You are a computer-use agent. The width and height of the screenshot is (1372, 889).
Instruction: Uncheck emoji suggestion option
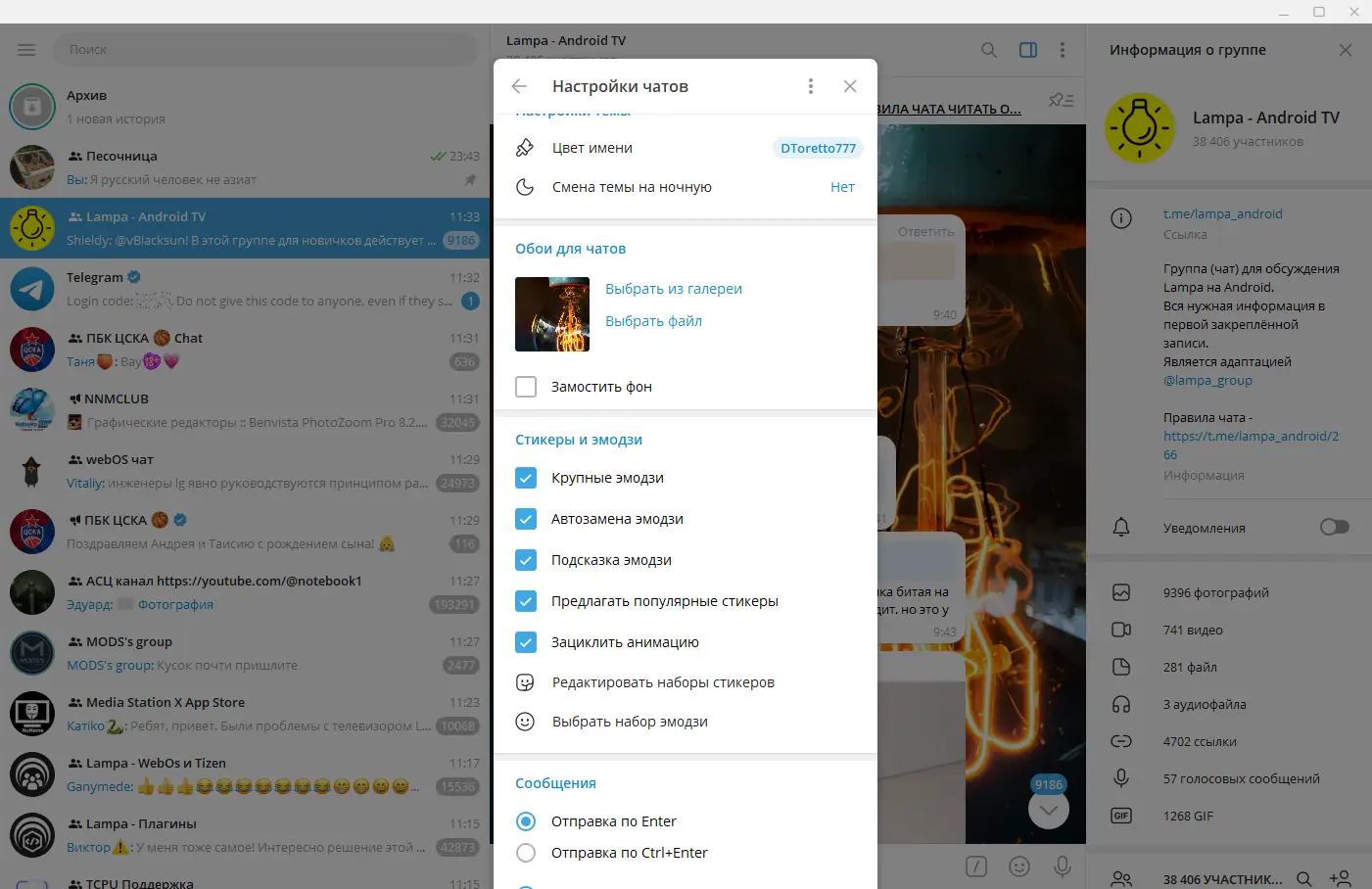[x=526, y=560]
